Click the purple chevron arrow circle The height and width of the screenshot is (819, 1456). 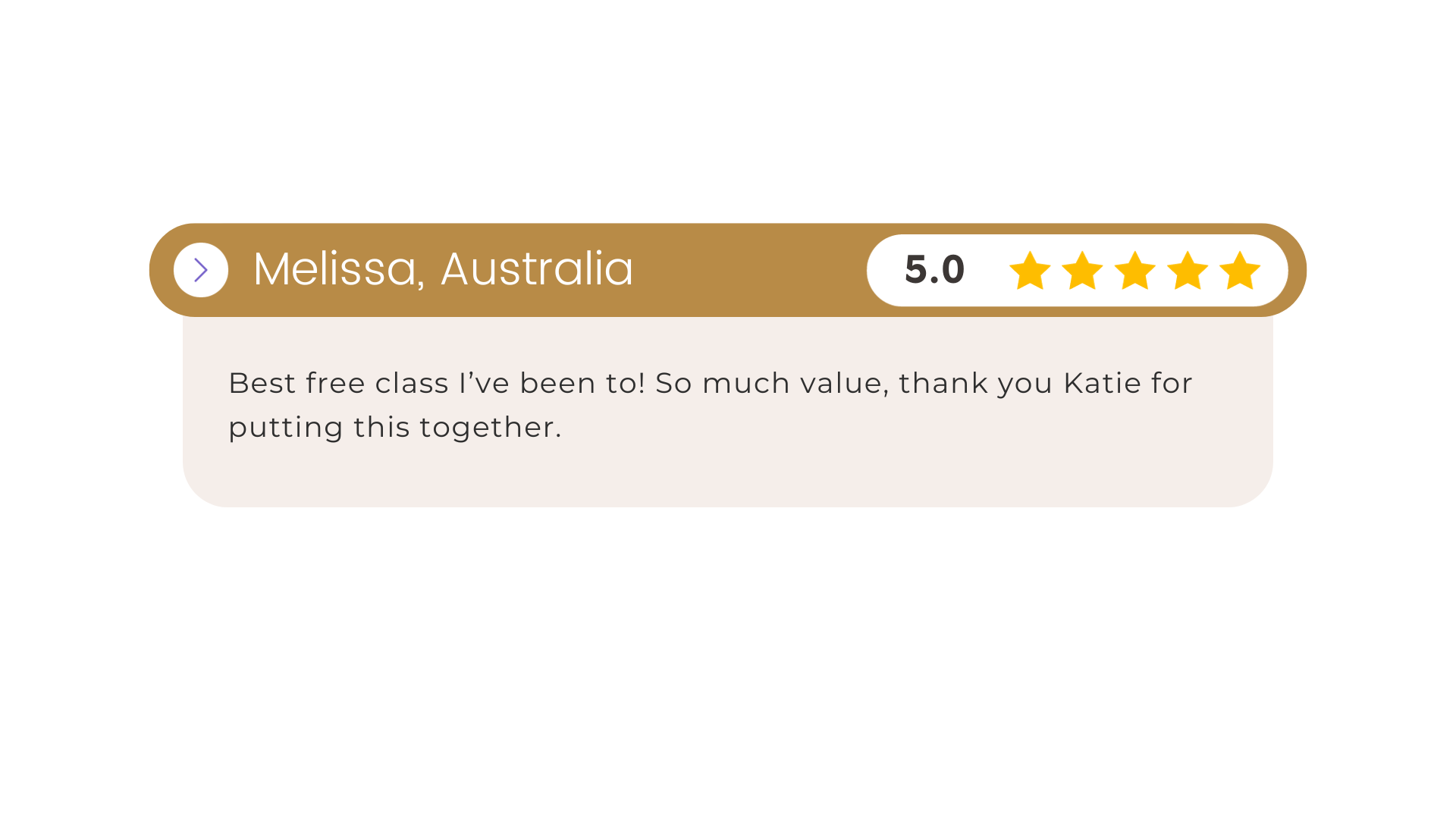[201, 270]
